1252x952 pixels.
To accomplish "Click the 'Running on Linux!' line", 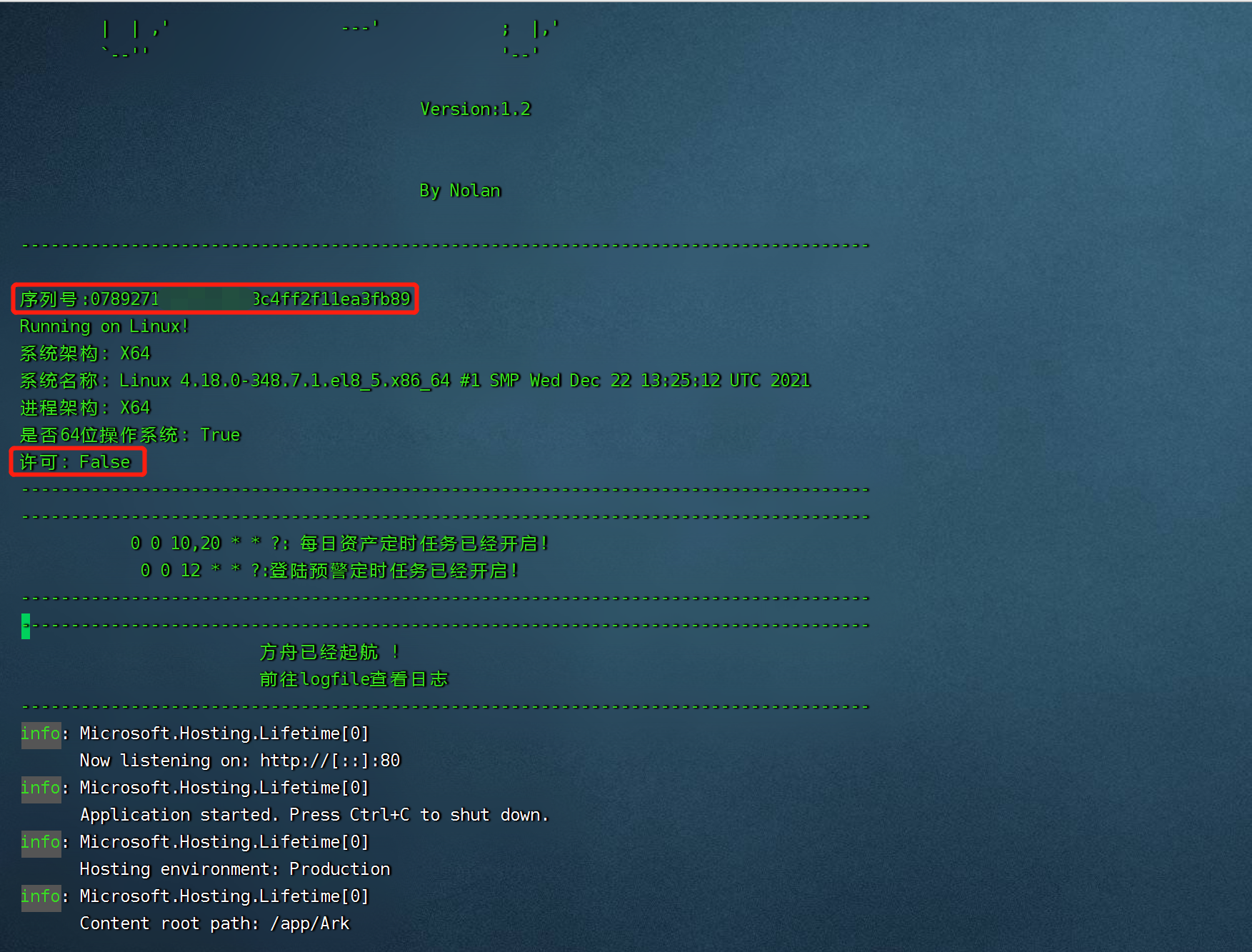I will (104, 326).
